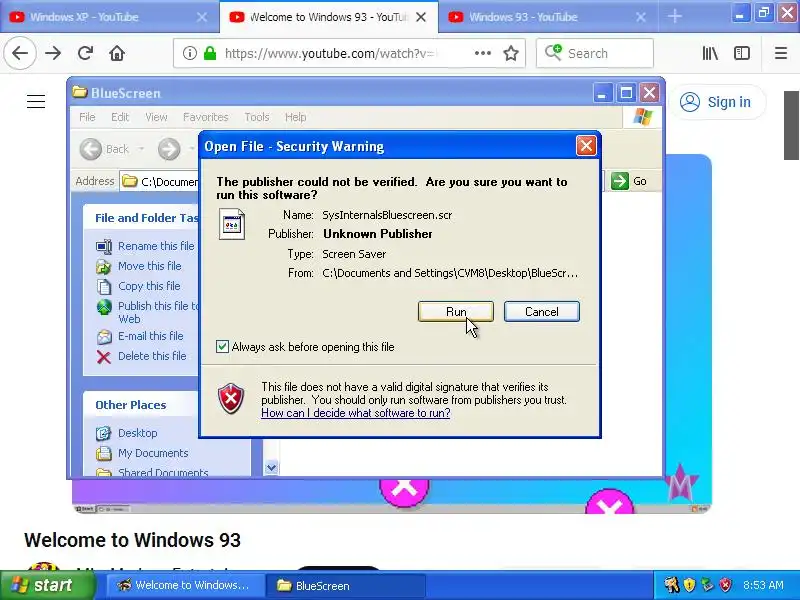Open the Firefox hamburger menu
800x600 pixels.
(781, 53)
